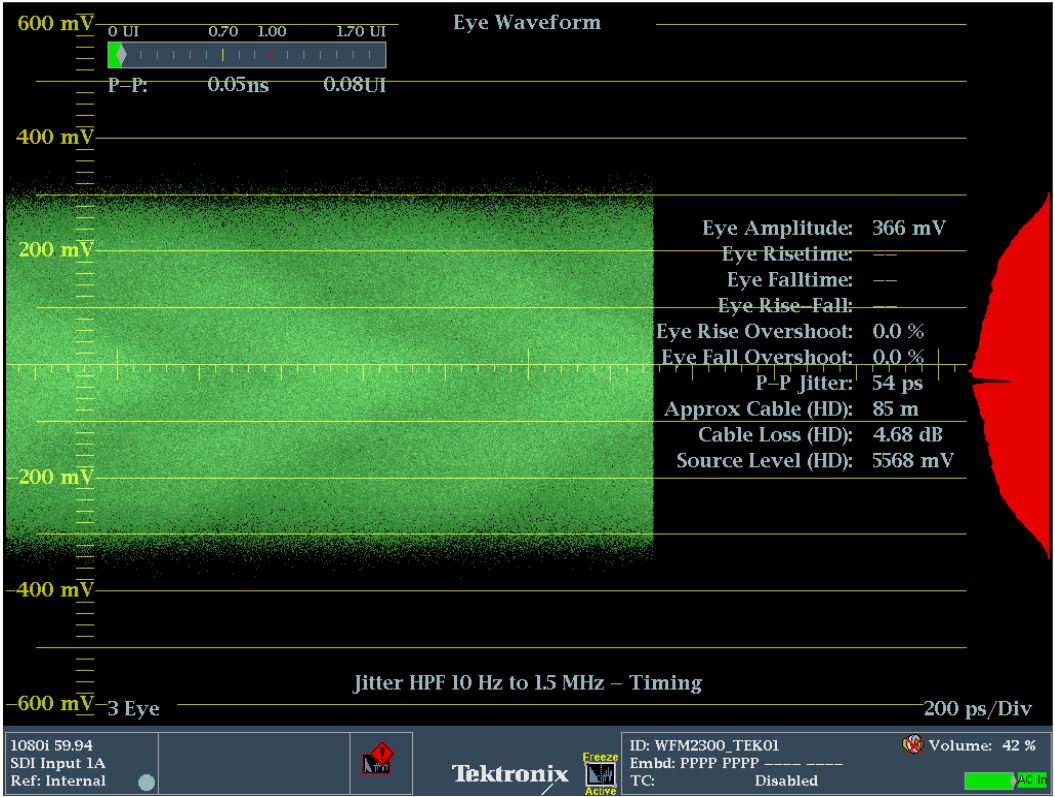This screenshot has height=797, width=1055.
Task: Click the SDI Input 1A label
Action: tap(58, 763)
